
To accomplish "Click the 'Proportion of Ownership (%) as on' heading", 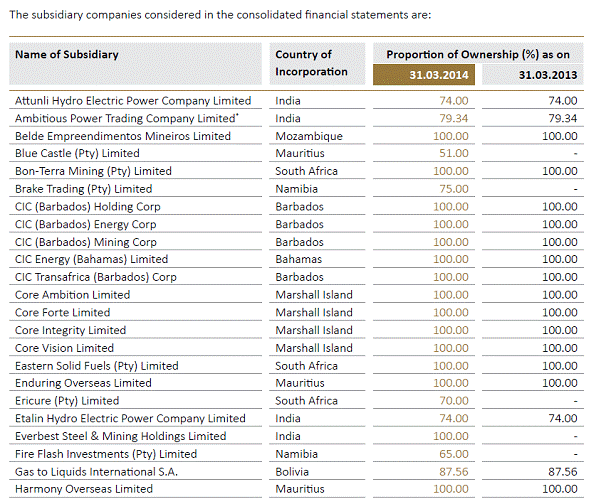I will coord(479,54).
